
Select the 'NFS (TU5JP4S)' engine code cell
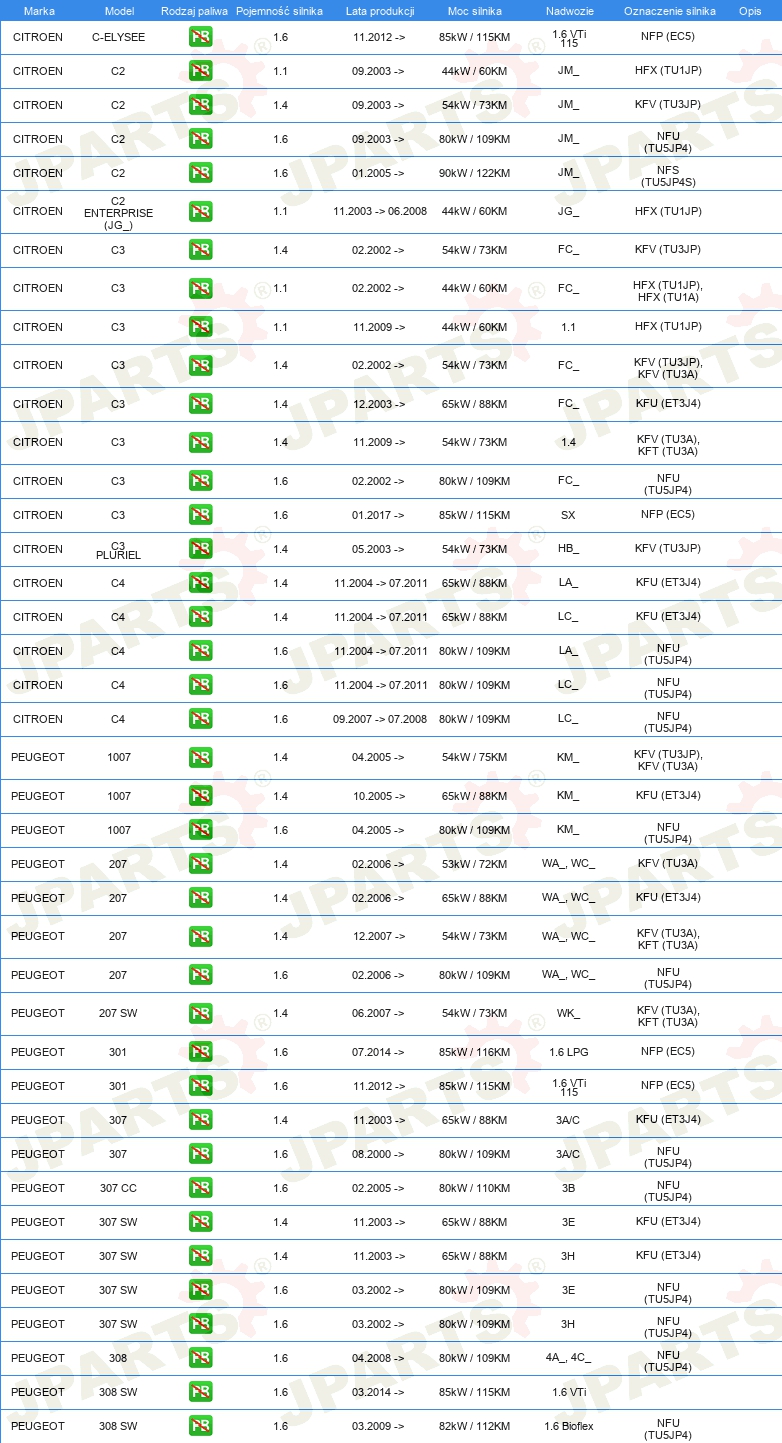[x=668, y=177]
